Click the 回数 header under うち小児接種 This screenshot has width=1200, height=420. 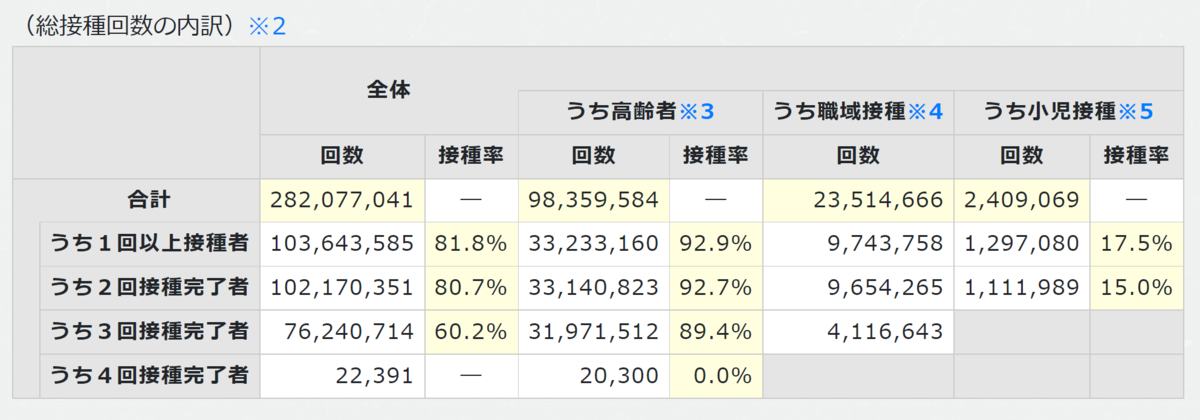(1022, 156)
